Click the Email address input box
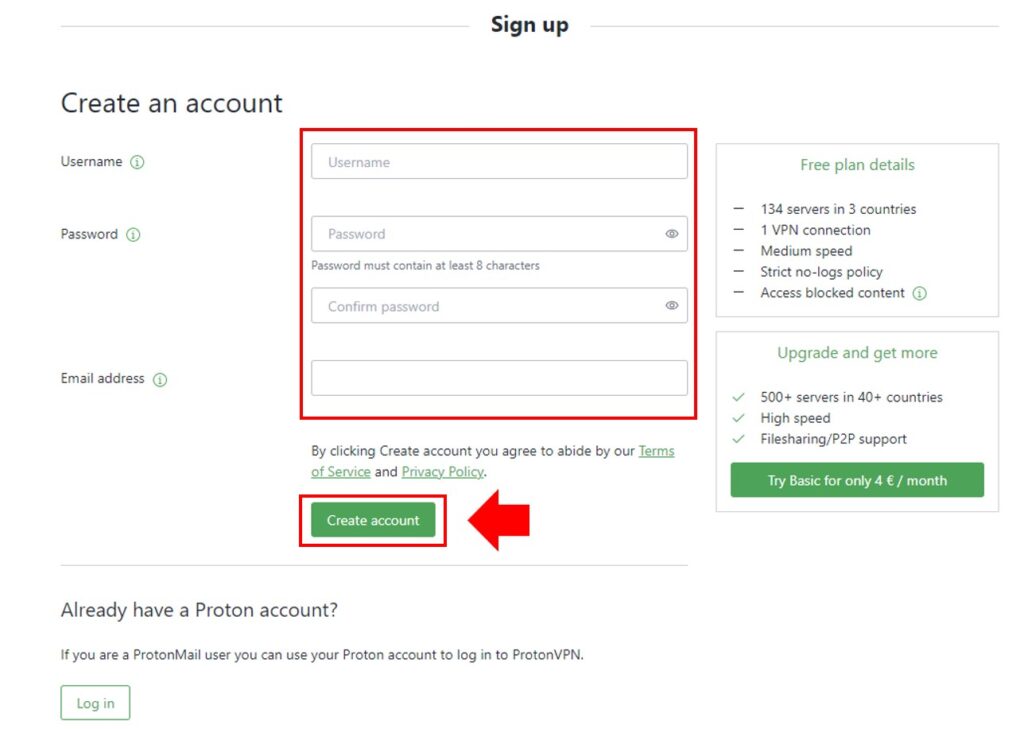Viewport: 1024px width, 729px height. click(499, 378)
